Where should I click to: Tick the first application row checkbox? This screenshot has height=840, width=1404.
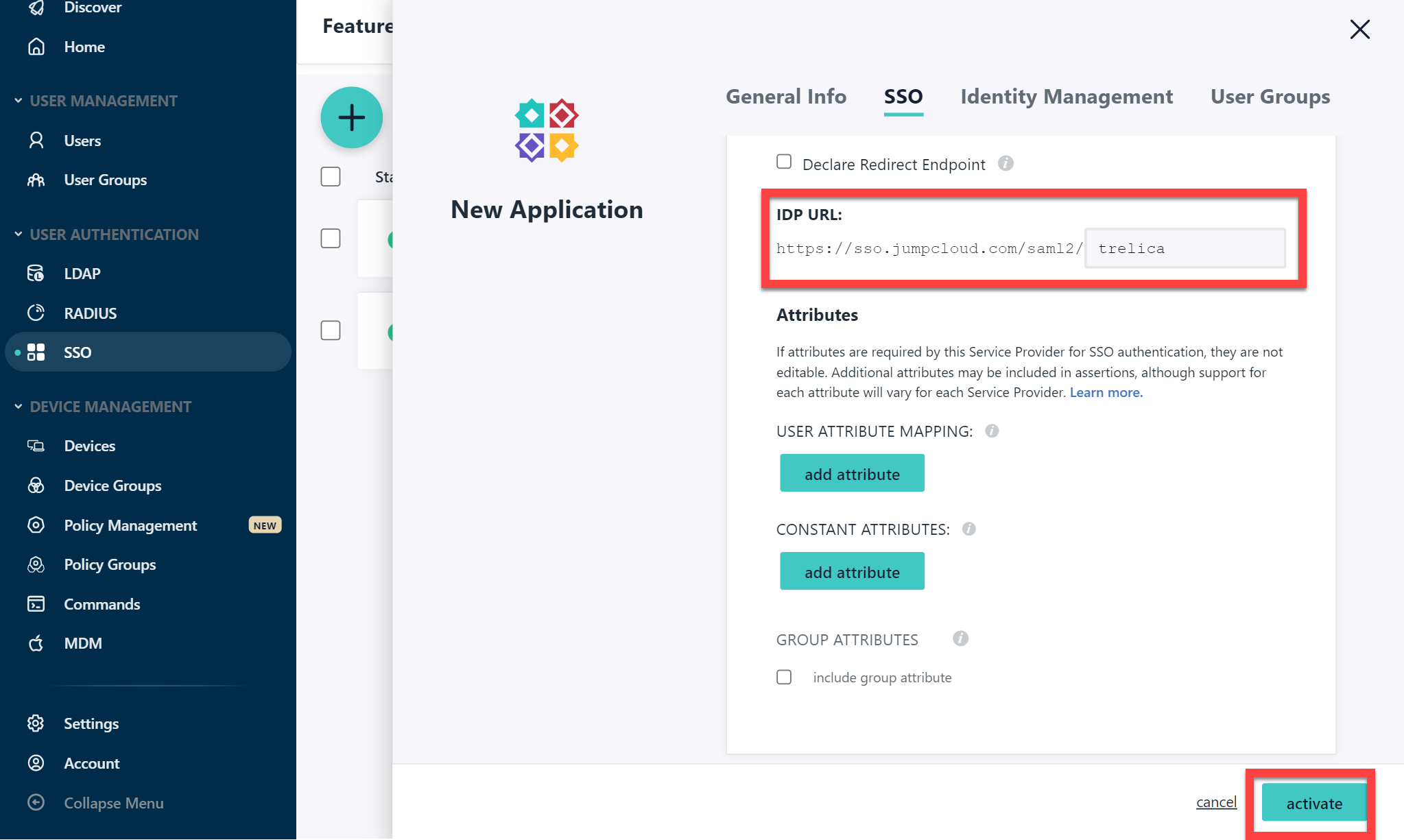pos(331,239)
